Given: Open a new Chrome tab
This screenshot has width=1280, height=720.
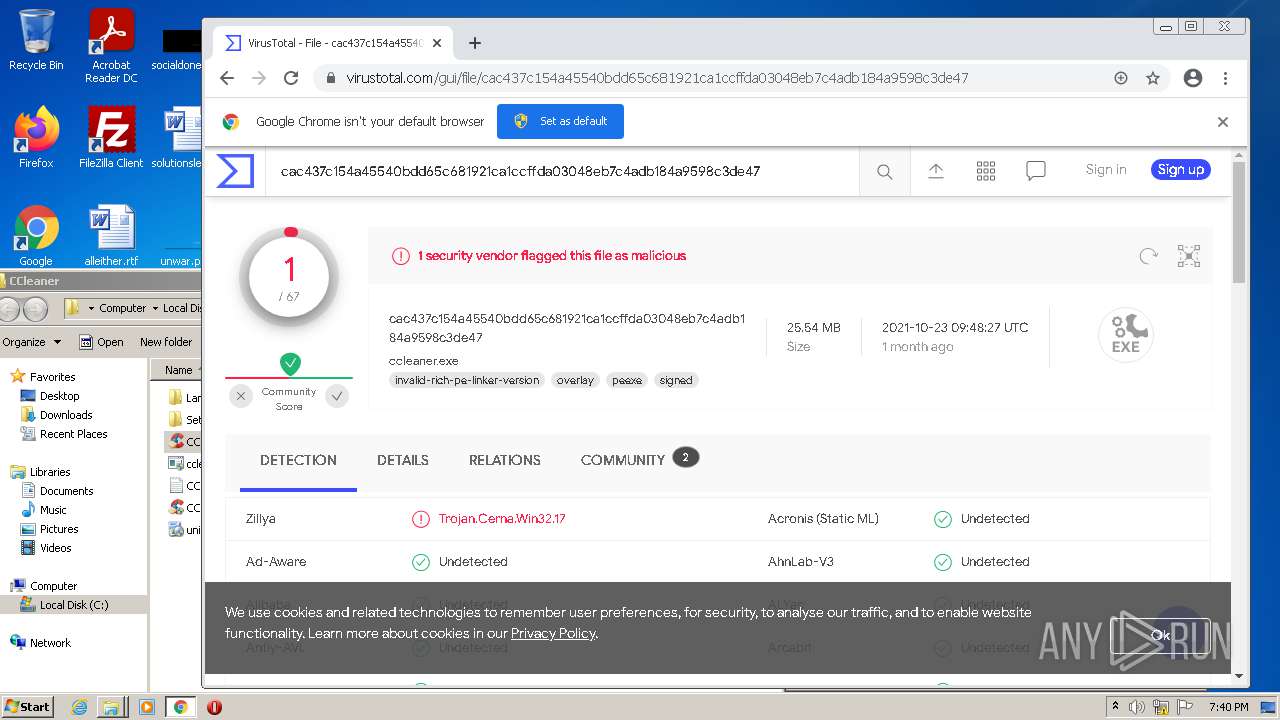Looking at the screenshot, I should coord(475,43).
